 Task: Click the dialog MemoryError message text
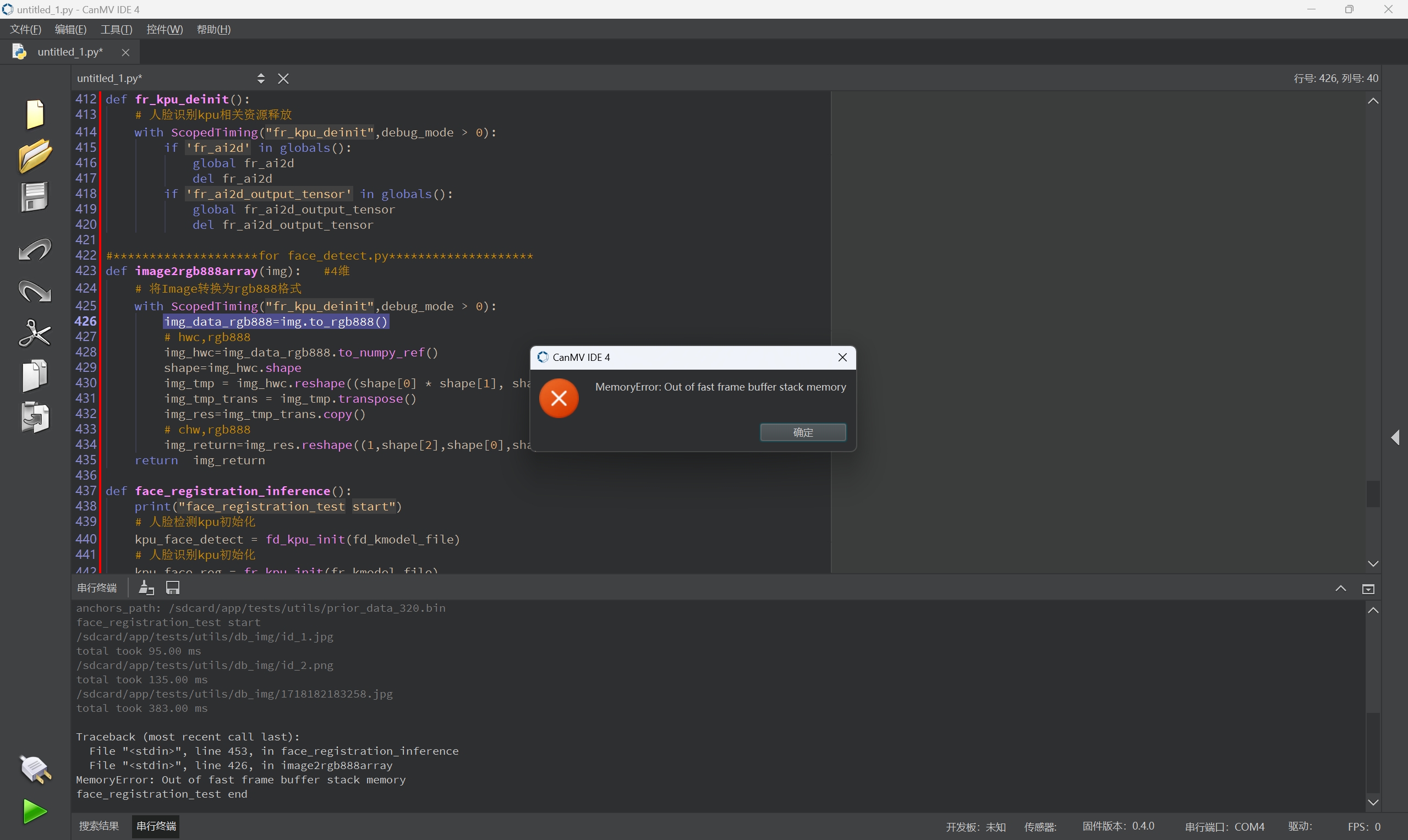coord(720,387)
